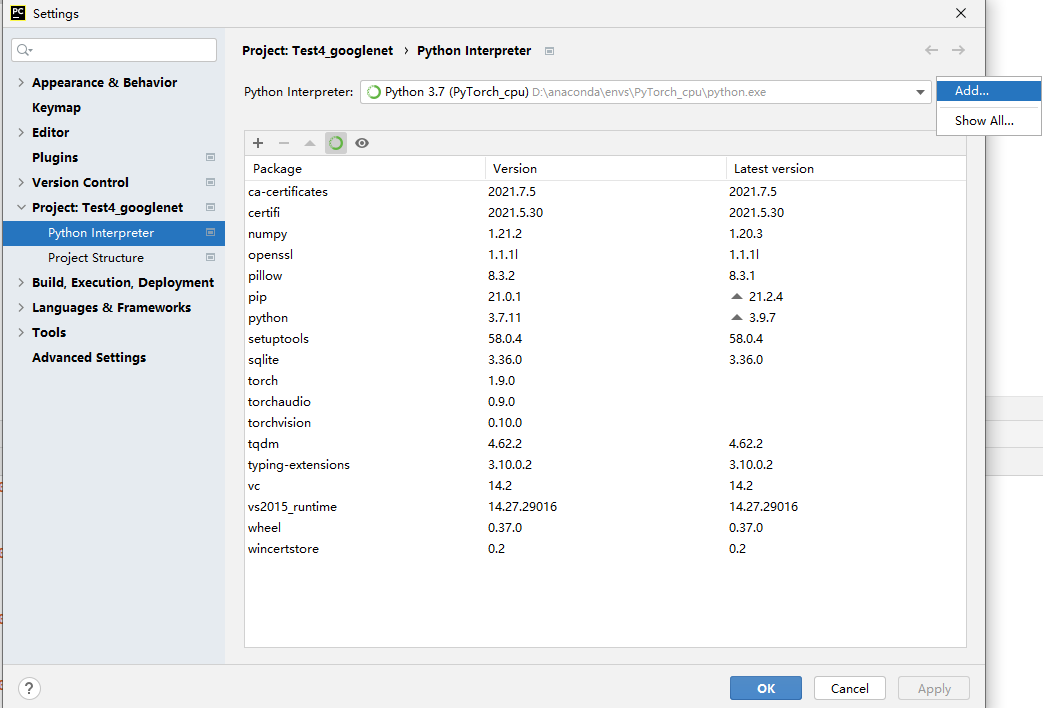Screen dimensions: 1043x708
Task: Select the torchvision package row
Action: coord(605,423)
